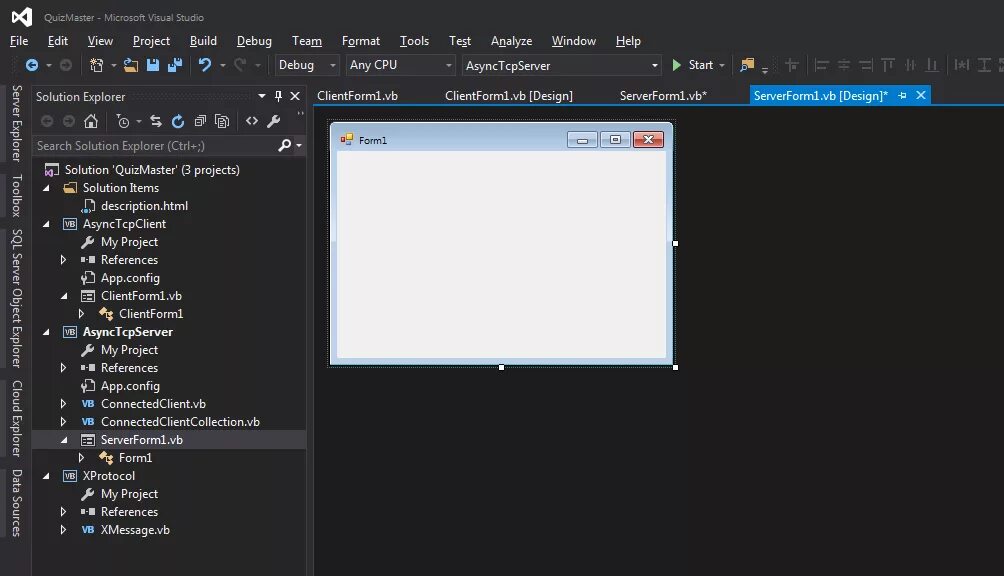This screenshot has width=1004, height=576.
Task: Select description.html in Solution Explorer
Action: click(144, 206)
